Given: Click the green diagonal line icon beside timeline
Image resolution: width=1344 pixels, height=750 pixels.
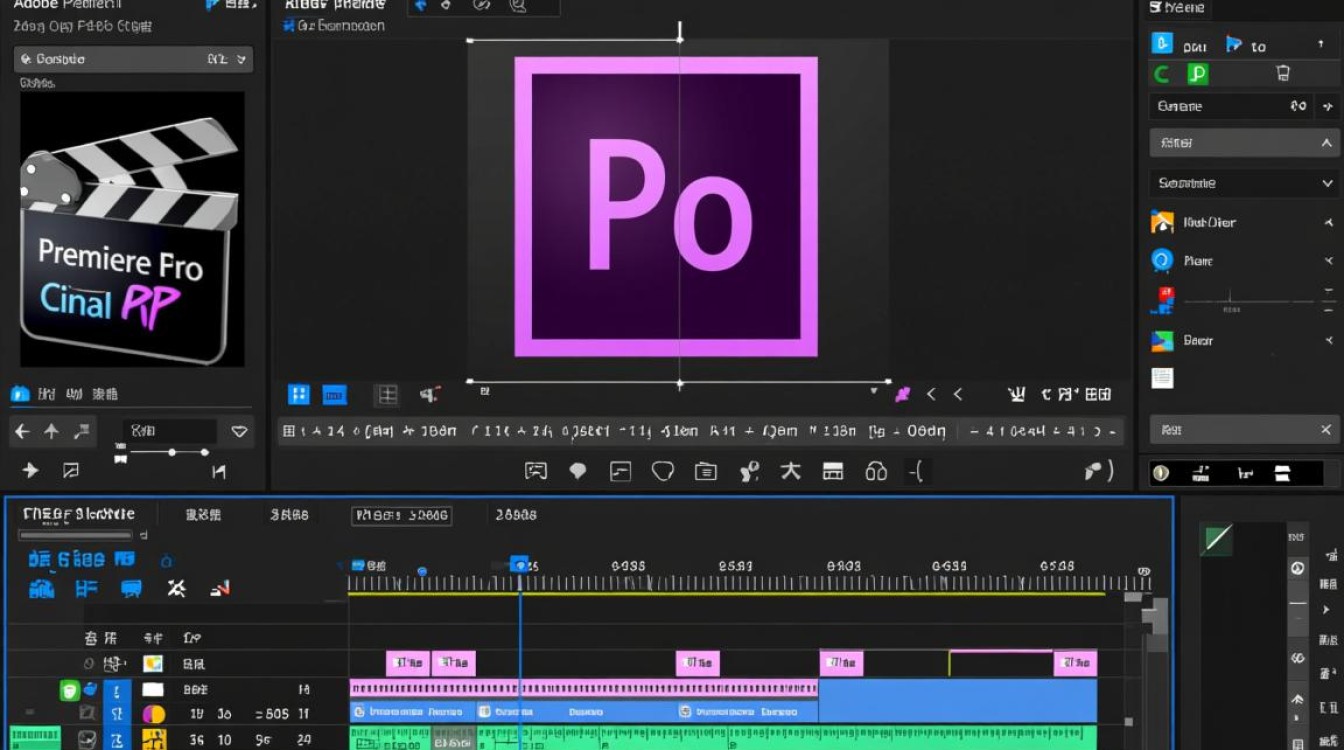Looking at the screenshot, I should [1217, 540].
